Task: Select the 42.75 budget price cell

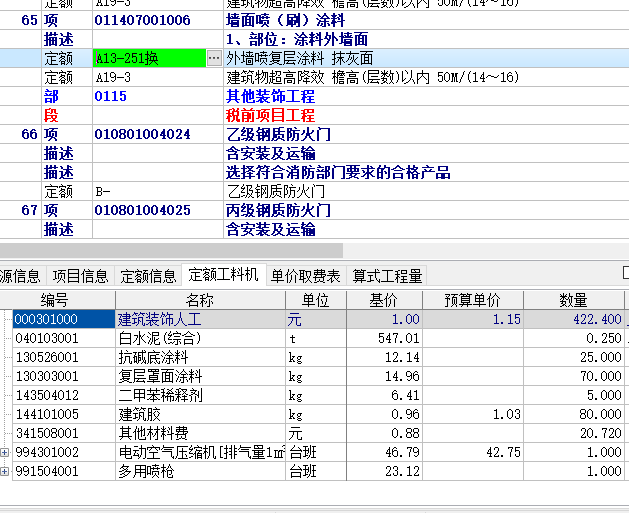Action: 473,452
